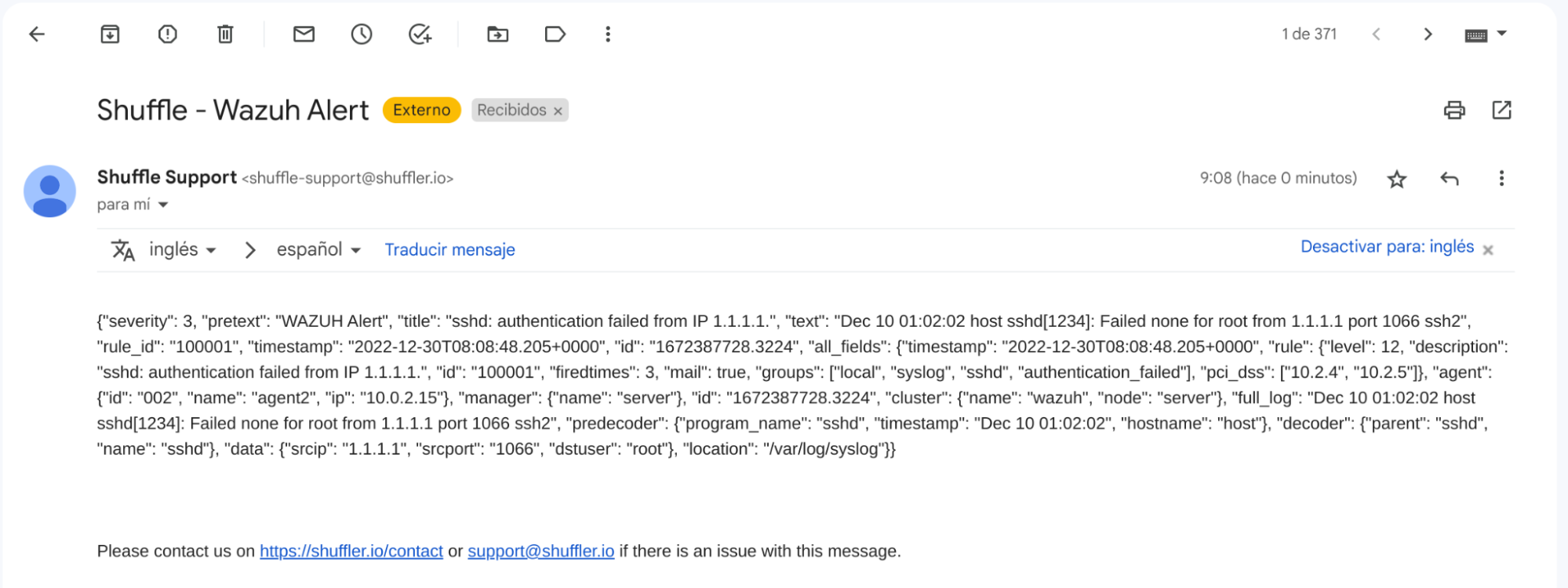Snooze this email with clock icon
Image resolution: width=1568 pixels, height=588 pixels.
(362, 34)
